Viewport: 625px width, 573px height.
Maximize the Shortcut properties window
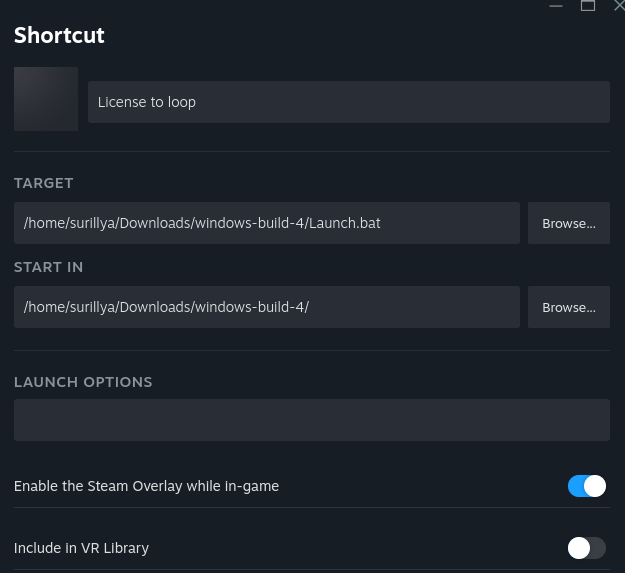[x=588, y=6]
